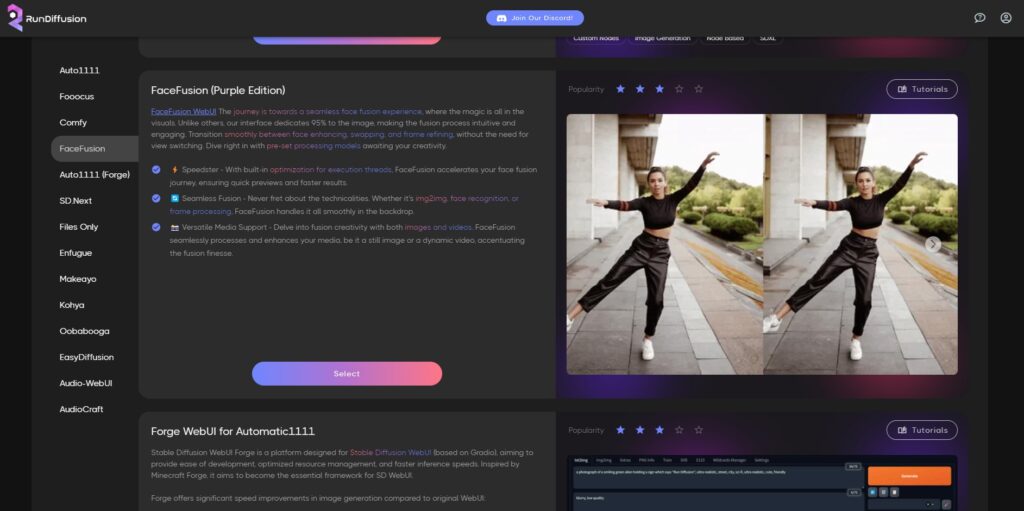
Task: Click the Versatile Media Support checkmark icon
Action: 156,227
